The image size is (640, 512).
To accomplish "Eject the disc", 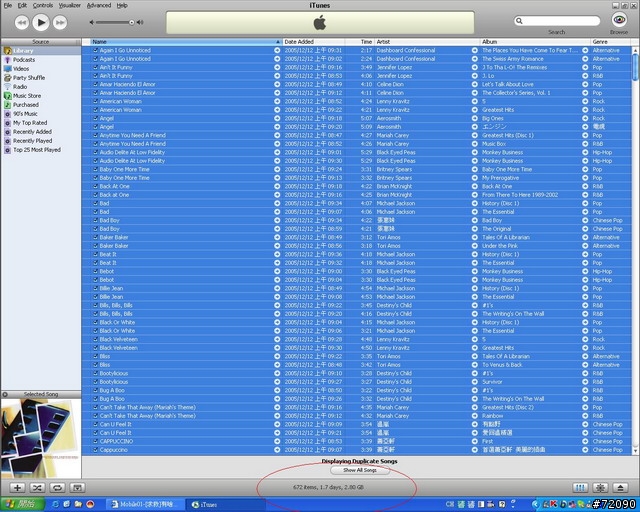I will [x=620, y=488].
